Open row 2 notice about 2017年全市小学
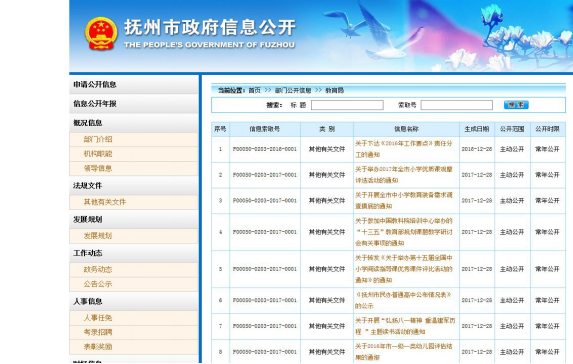Screen dimensions: 573x364 404,175
